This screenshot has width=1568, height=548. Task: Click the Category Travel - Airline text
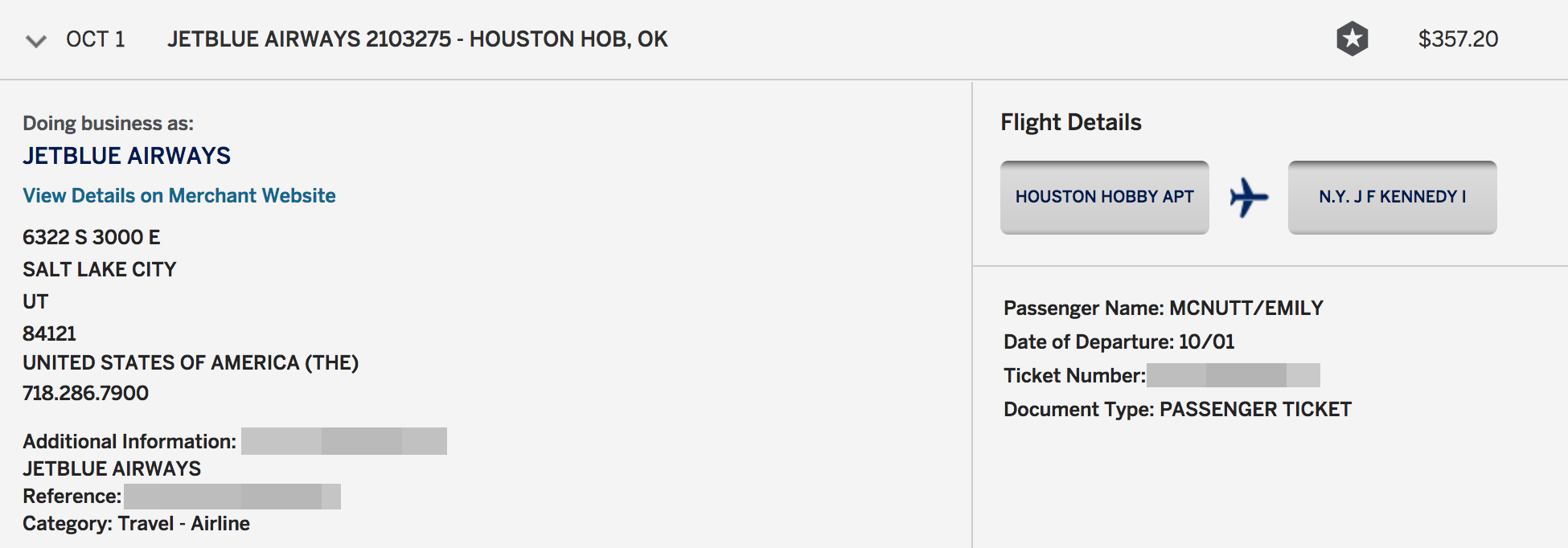[x=137, y=523]
